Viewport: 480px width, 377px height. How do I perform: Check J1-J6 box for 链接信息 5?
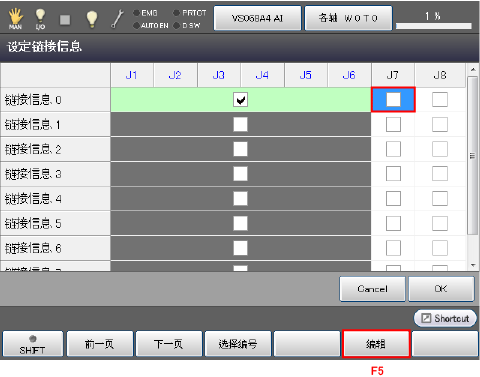click(240, 223)
